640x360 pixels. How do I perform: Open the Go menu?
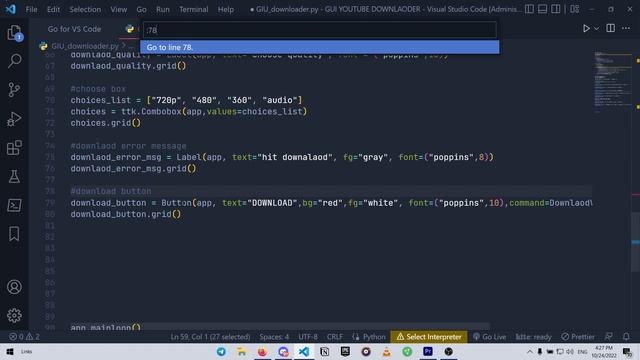[141, 9]
